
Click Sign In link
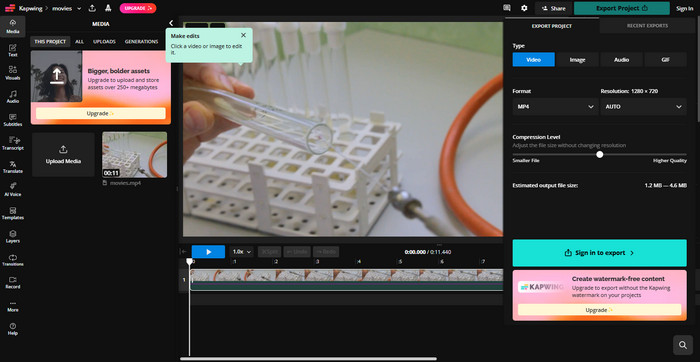point(684,8)
